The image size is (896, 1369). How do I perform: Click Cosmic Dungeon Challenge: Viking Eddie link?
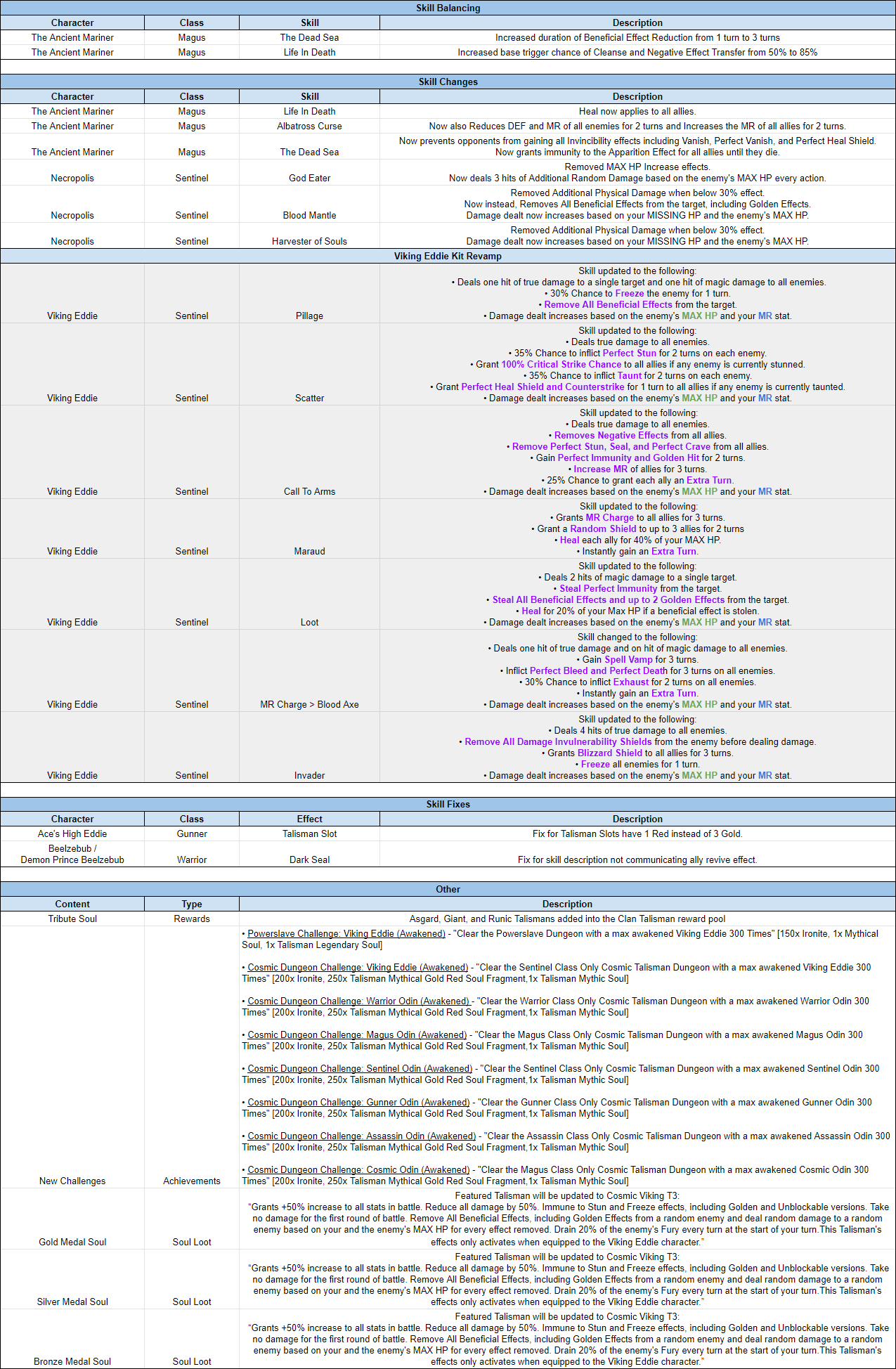[357, 968]
